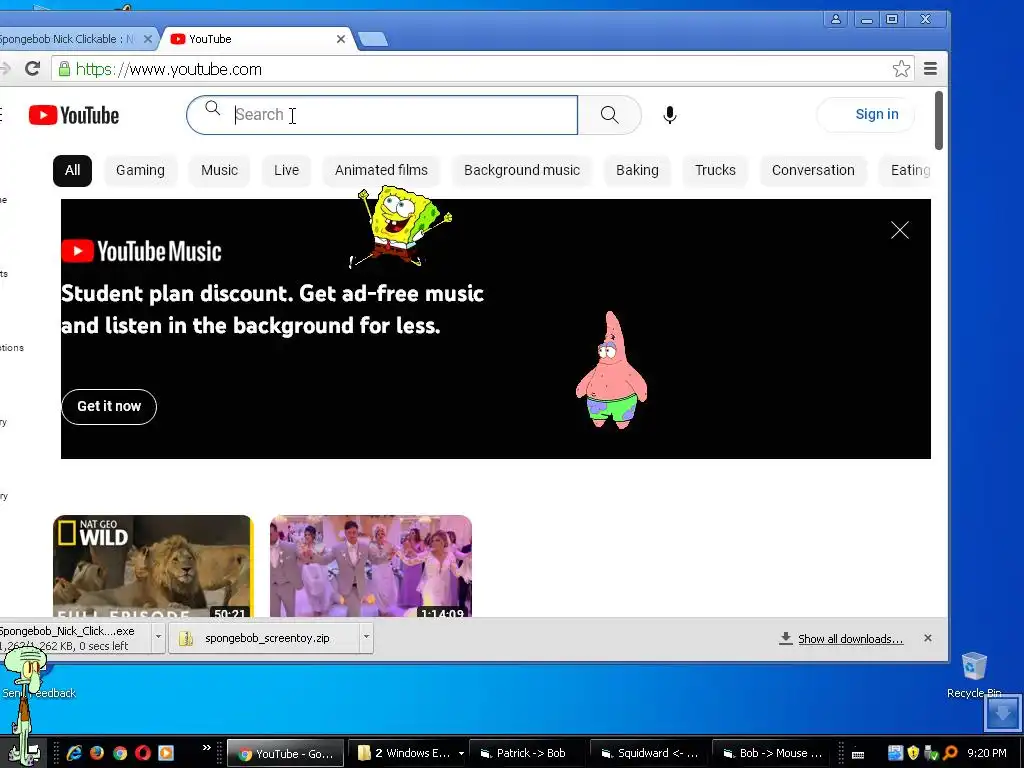The width and height of the screenshot is (1024, 768).
Task: Bookmark page using star icon
Action: pos(901,69)
